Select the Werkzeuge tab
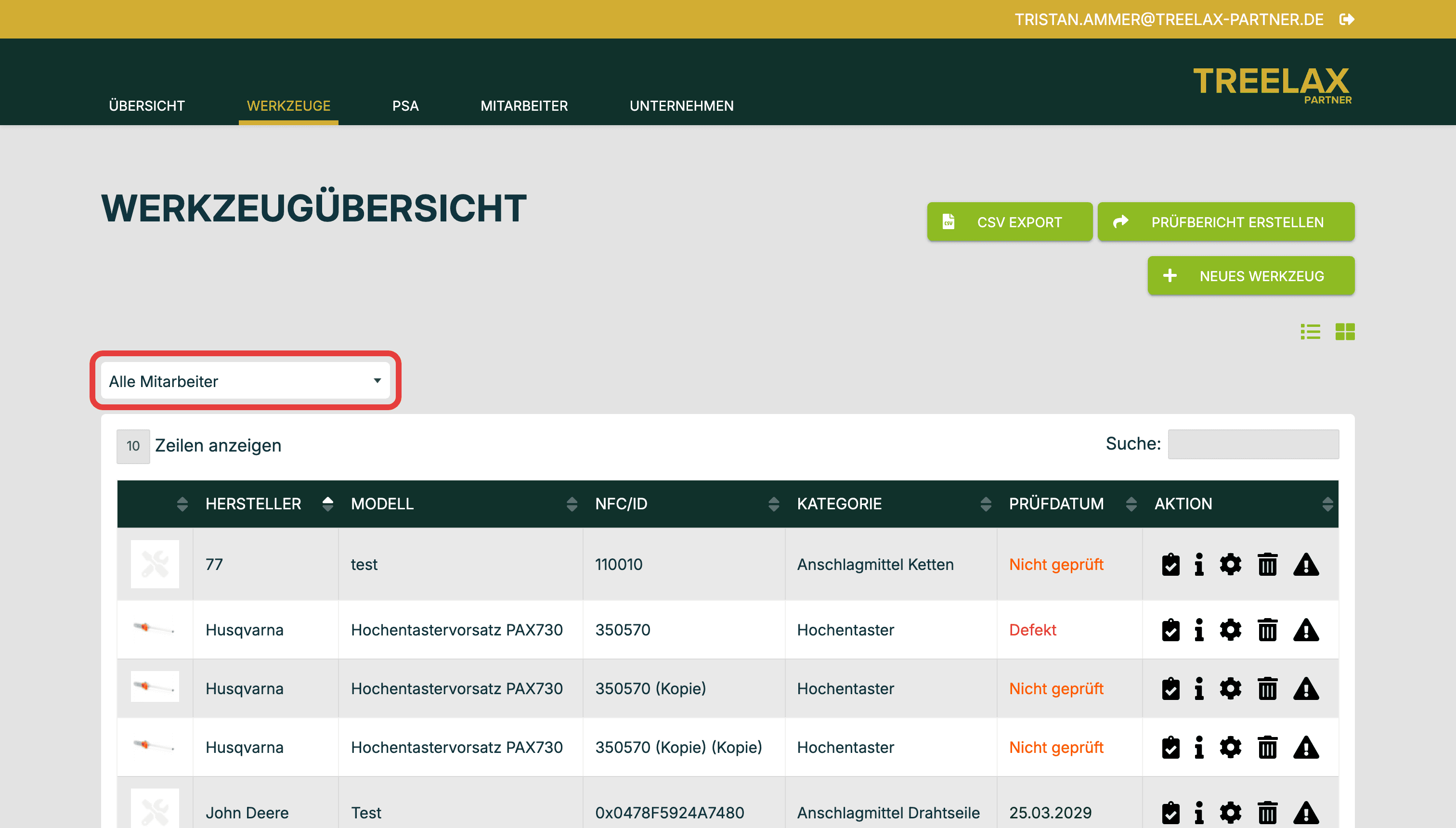The height and width of the screenshot is (828, 1456). tap(288, 106)
